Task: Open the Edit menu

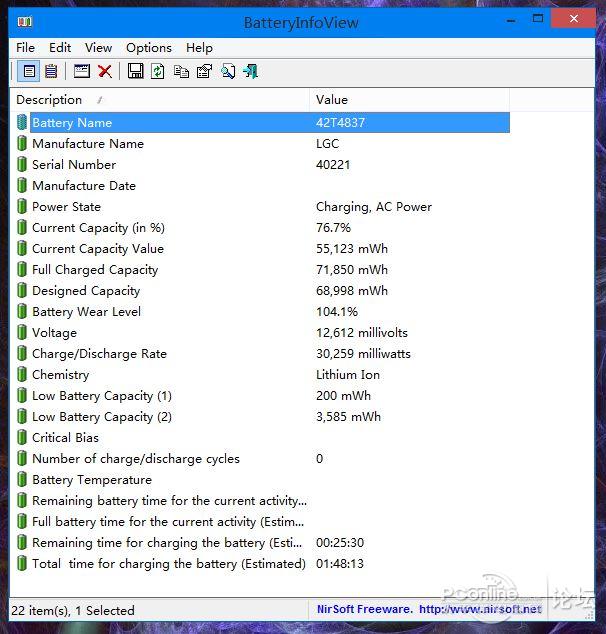Action: [60, 48]
